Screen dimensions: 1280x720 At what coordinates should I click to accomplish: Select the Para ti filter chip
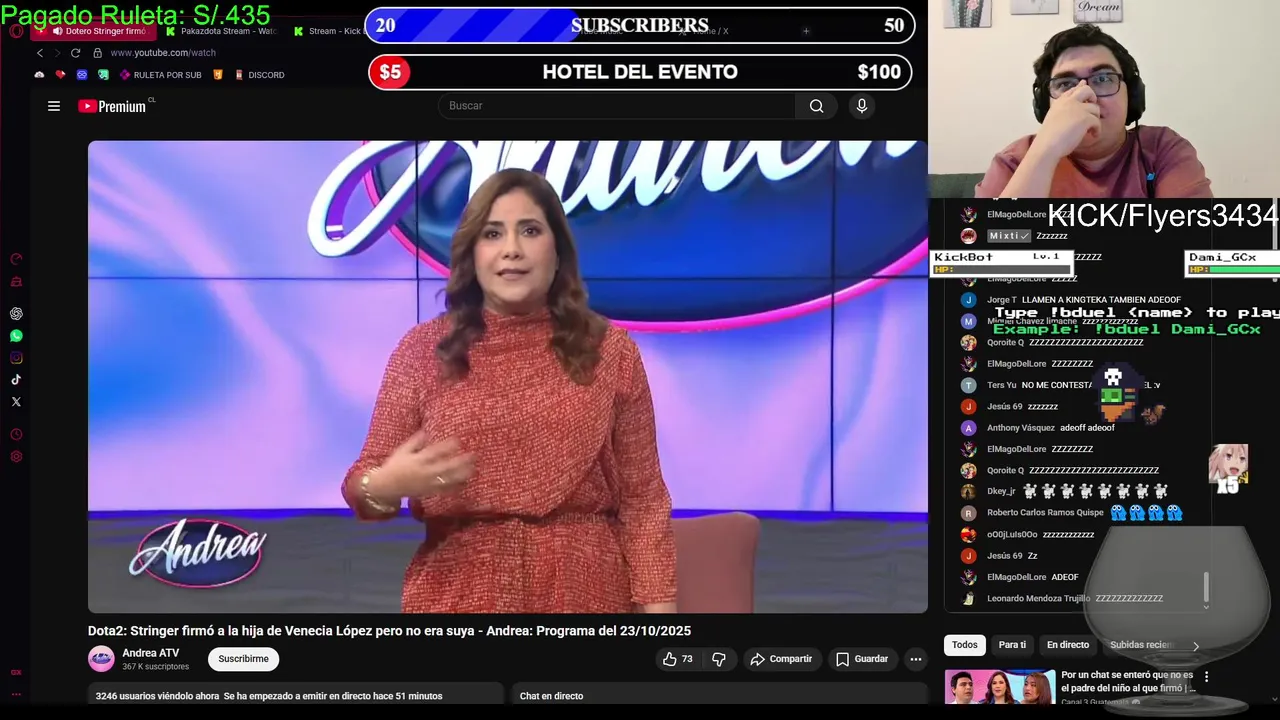1012,645
